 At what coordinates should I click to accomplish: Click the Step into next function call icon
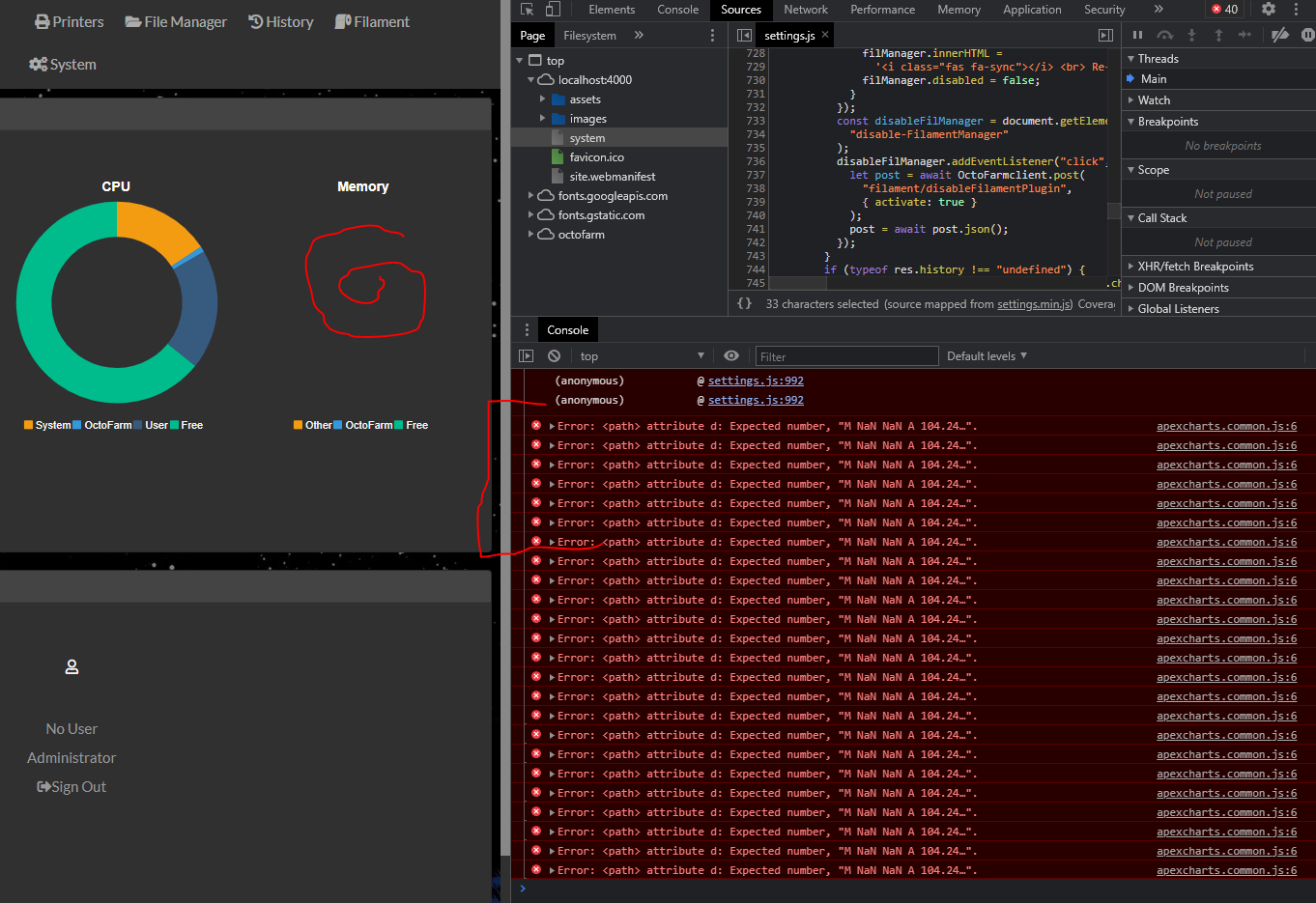pos(1191,35)
